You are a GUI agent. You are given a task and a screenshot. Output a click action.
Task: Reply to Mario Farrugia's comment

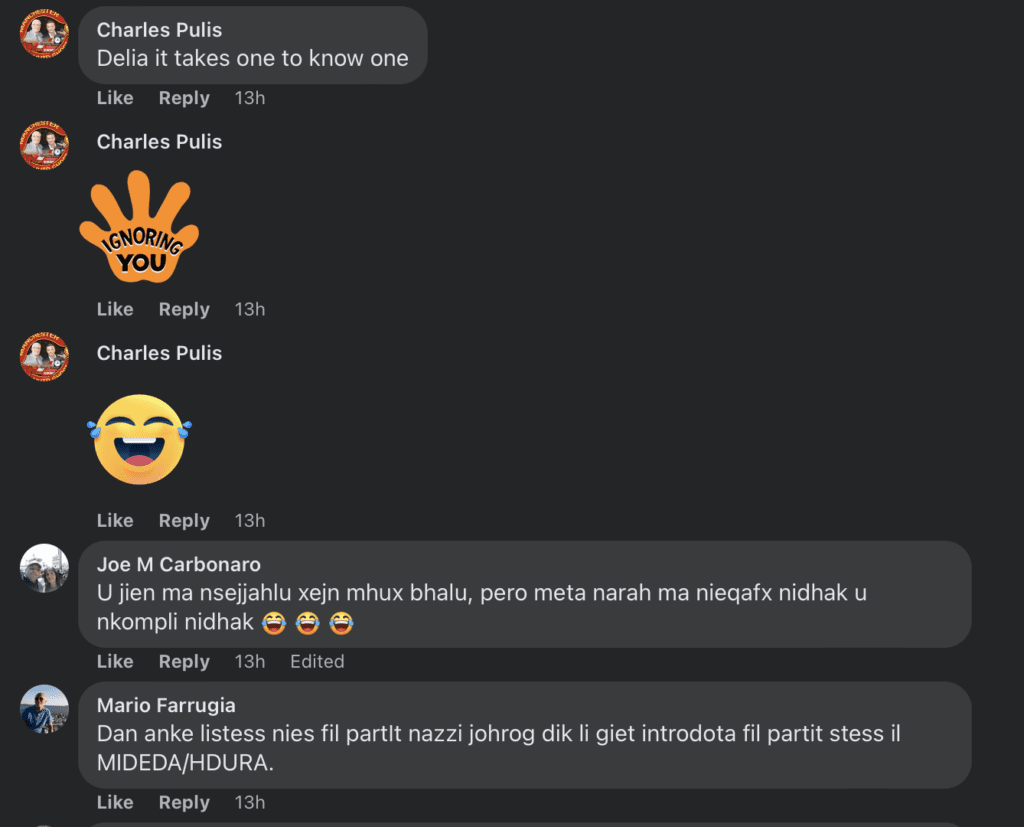point(184,802)
